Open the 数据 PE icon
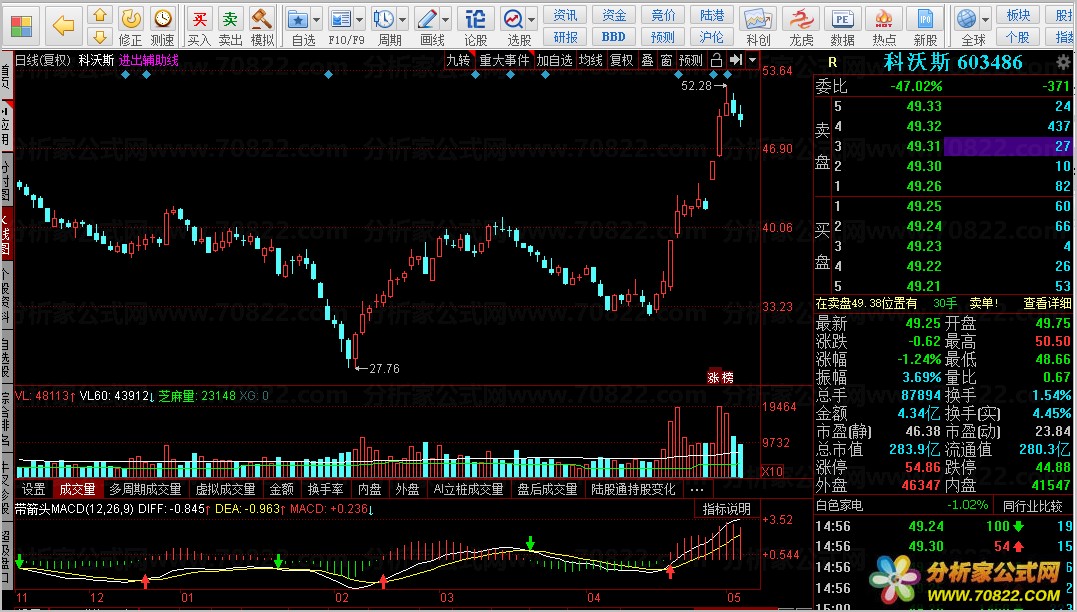 (x=842, y=19)
